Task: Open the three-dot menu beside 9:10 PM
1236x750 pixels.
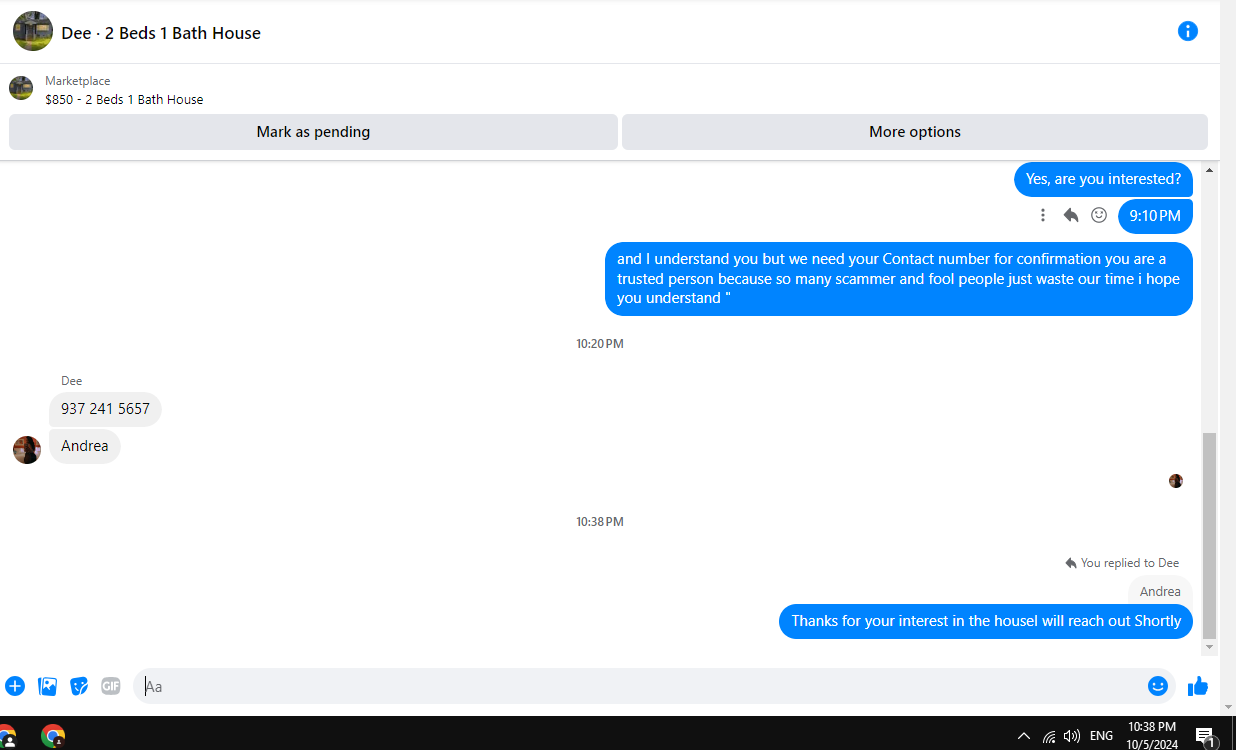Action: [1043, 215]
